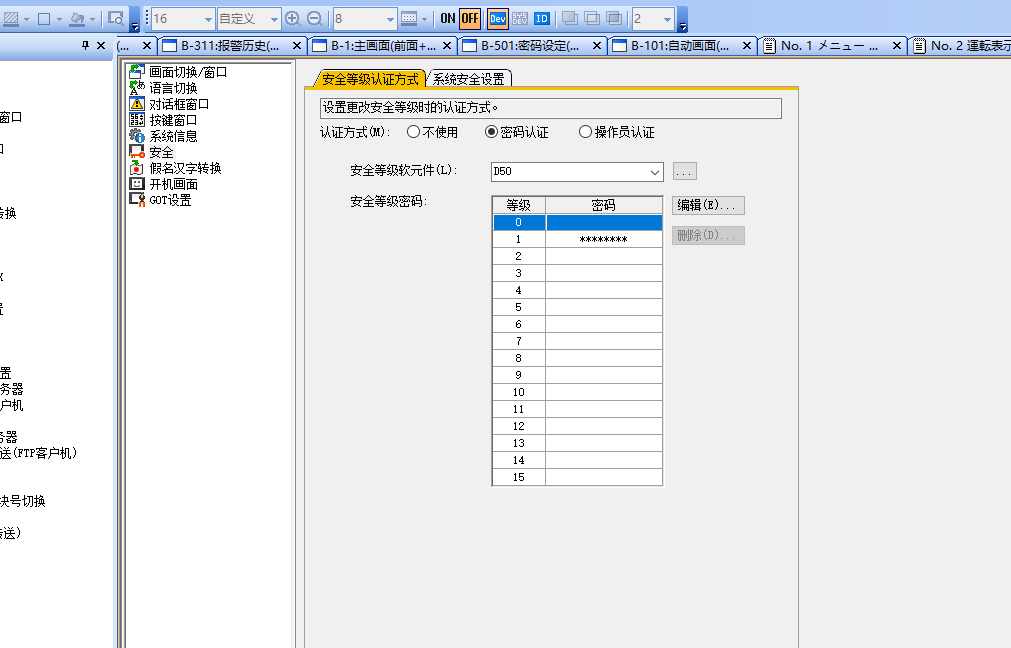This screenshot has width=1011, height=648.
Task: Open the 自定义 zoom dropdown
Action: tap(274, 19)
